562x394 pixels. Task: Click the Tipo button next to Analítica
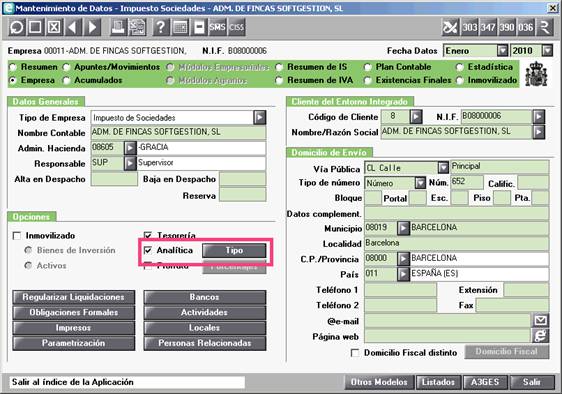coord(234,250)
